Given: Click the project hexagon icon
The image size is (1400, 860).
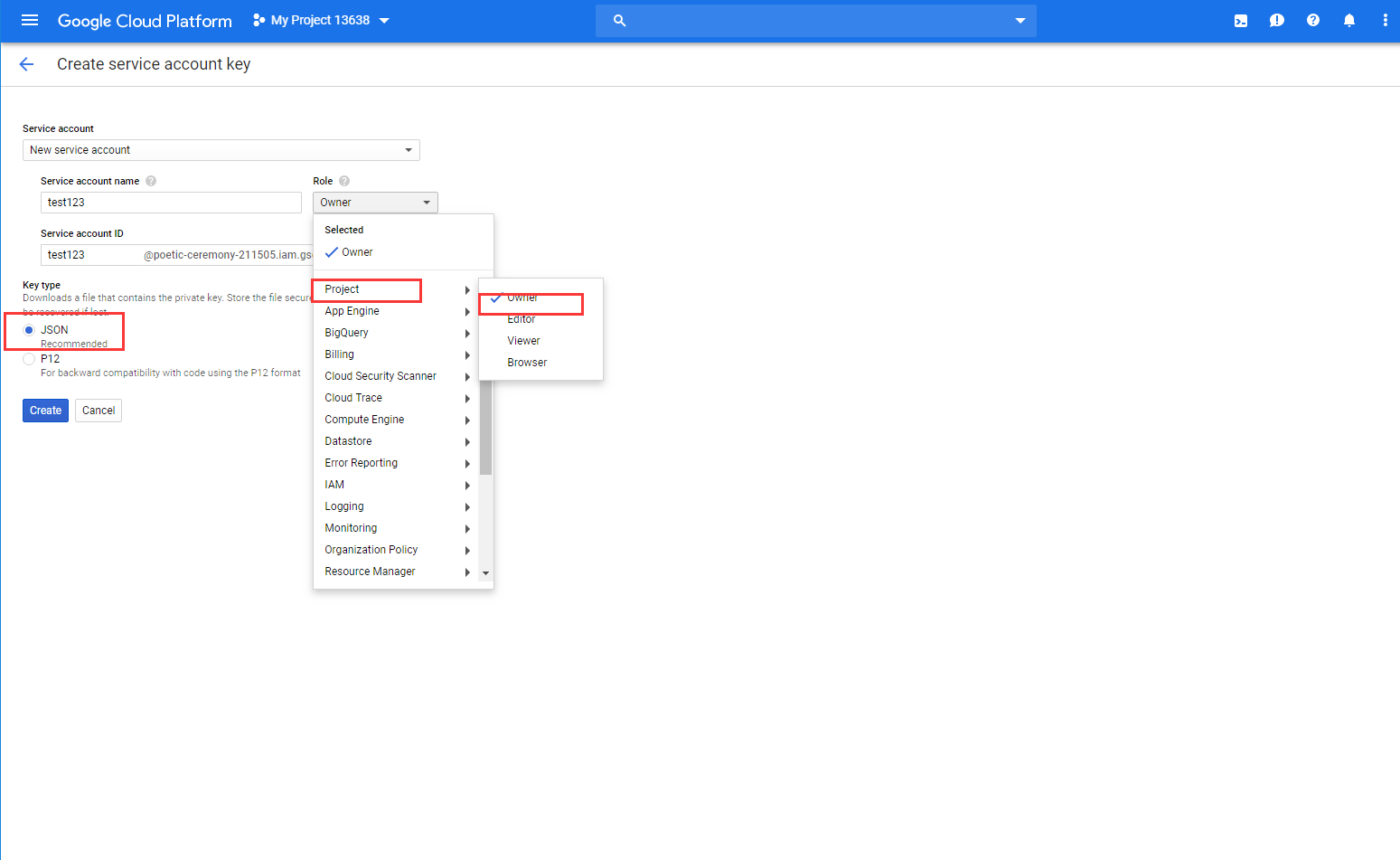Looking at the screenshot, I should 259,20.
